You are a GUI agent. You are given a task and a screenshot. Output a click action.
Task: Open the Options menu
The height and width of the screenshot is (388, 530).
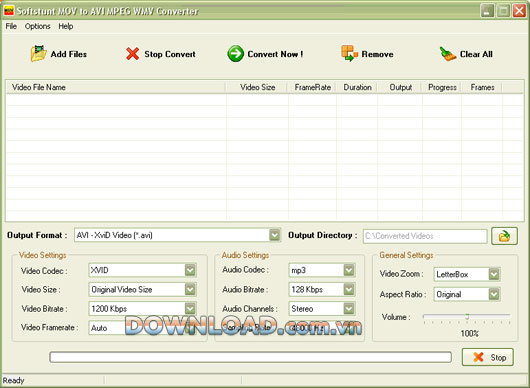tap(38, 26)
